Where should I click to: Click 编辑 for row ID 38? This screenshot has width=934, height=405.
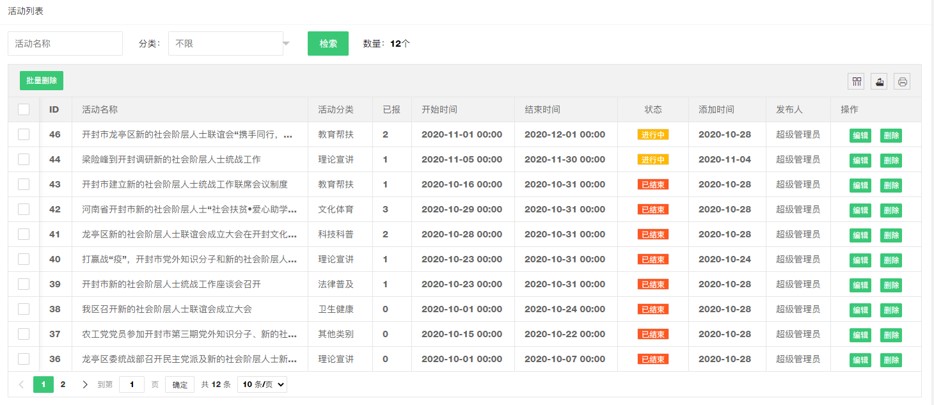click(x=860, y=310)
